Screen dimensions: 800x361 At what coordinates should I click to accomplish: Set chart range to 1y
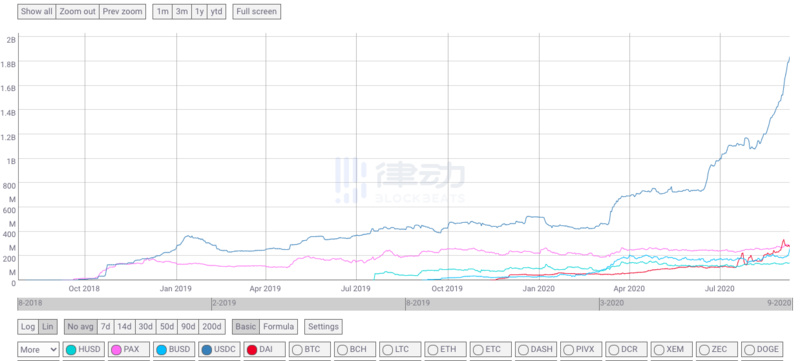tap(199, 12)
